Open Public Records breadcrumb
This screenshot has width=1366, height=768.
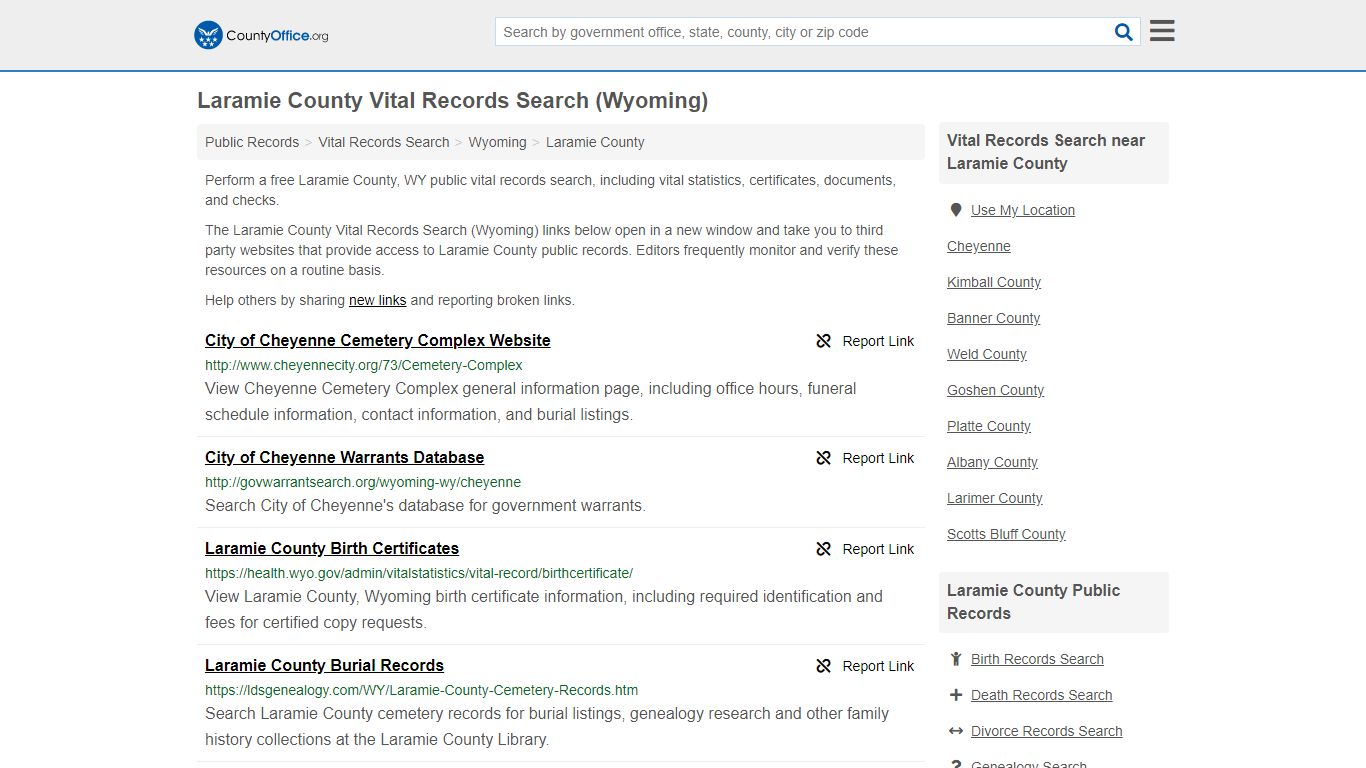252,142
